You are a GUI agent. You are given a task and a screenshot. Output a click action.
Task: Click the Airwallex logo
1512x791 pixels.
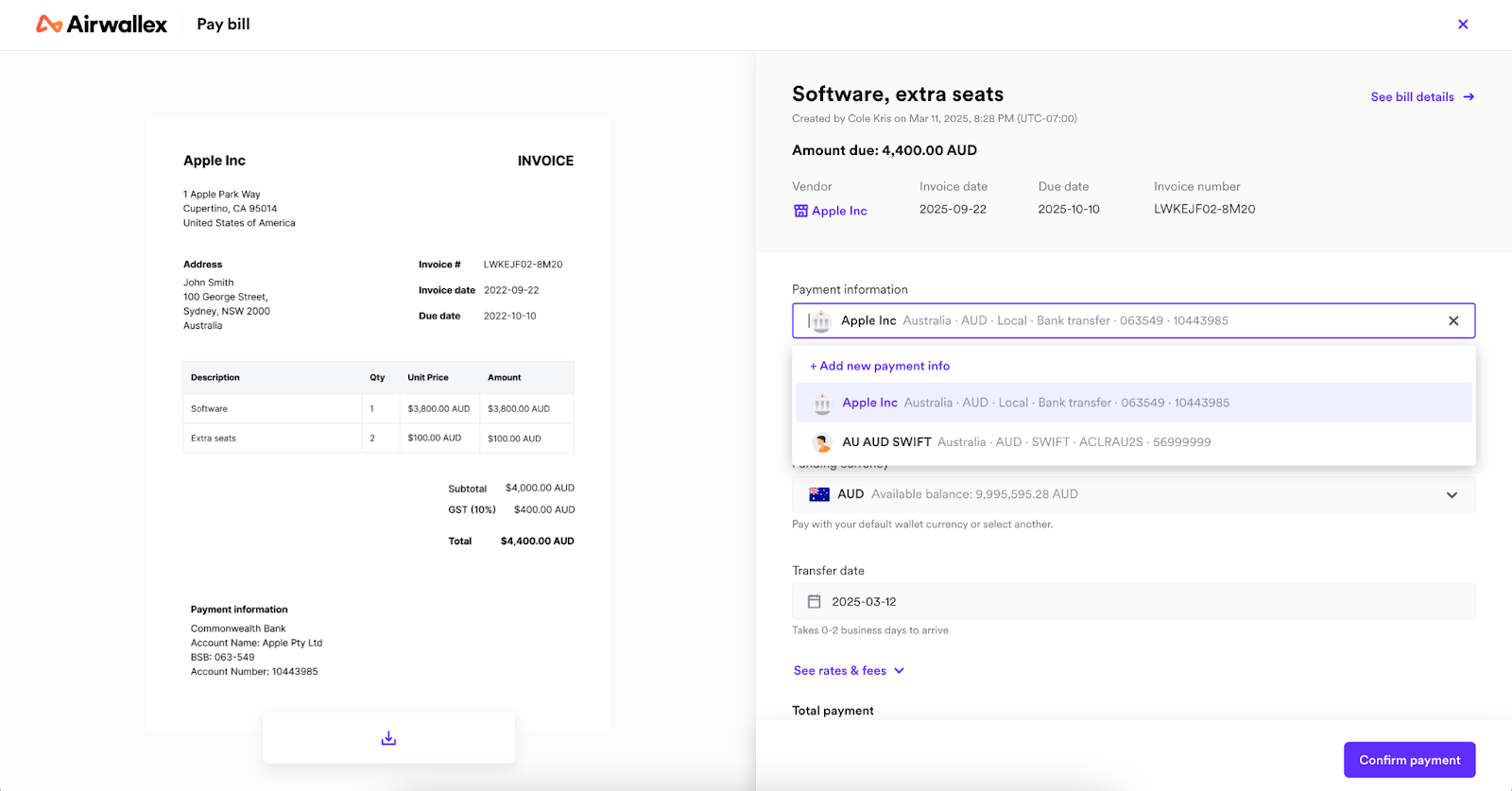pyautogui.click(x=101, y=25)
